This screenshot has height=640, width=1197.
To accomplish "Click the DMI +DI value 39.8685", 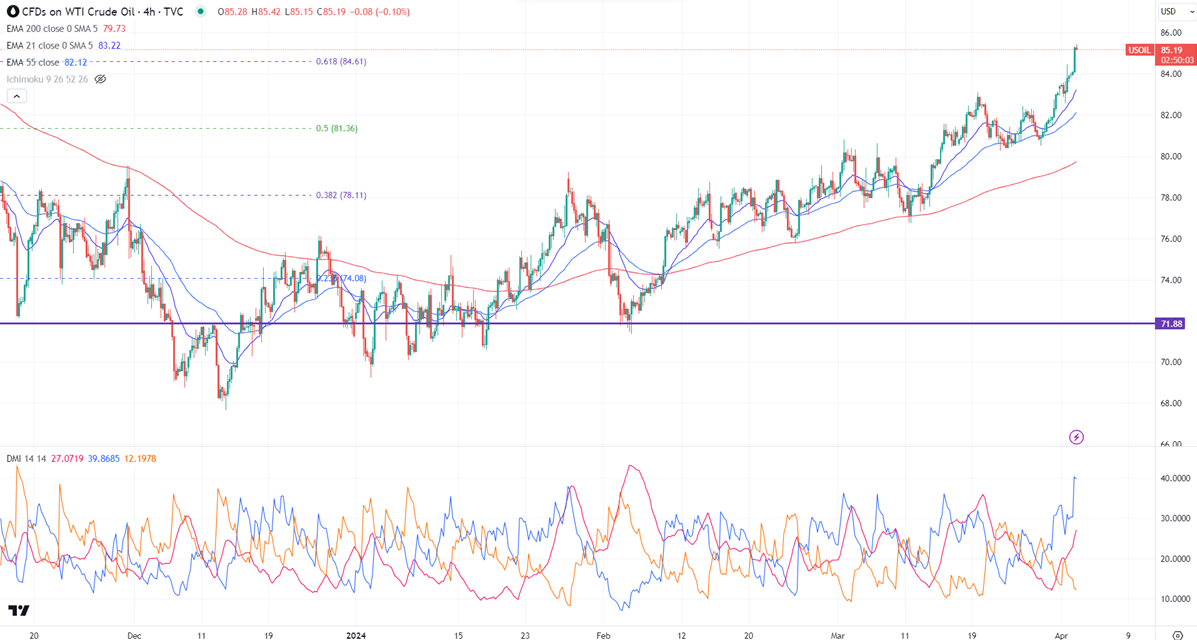I will [103, 458].
